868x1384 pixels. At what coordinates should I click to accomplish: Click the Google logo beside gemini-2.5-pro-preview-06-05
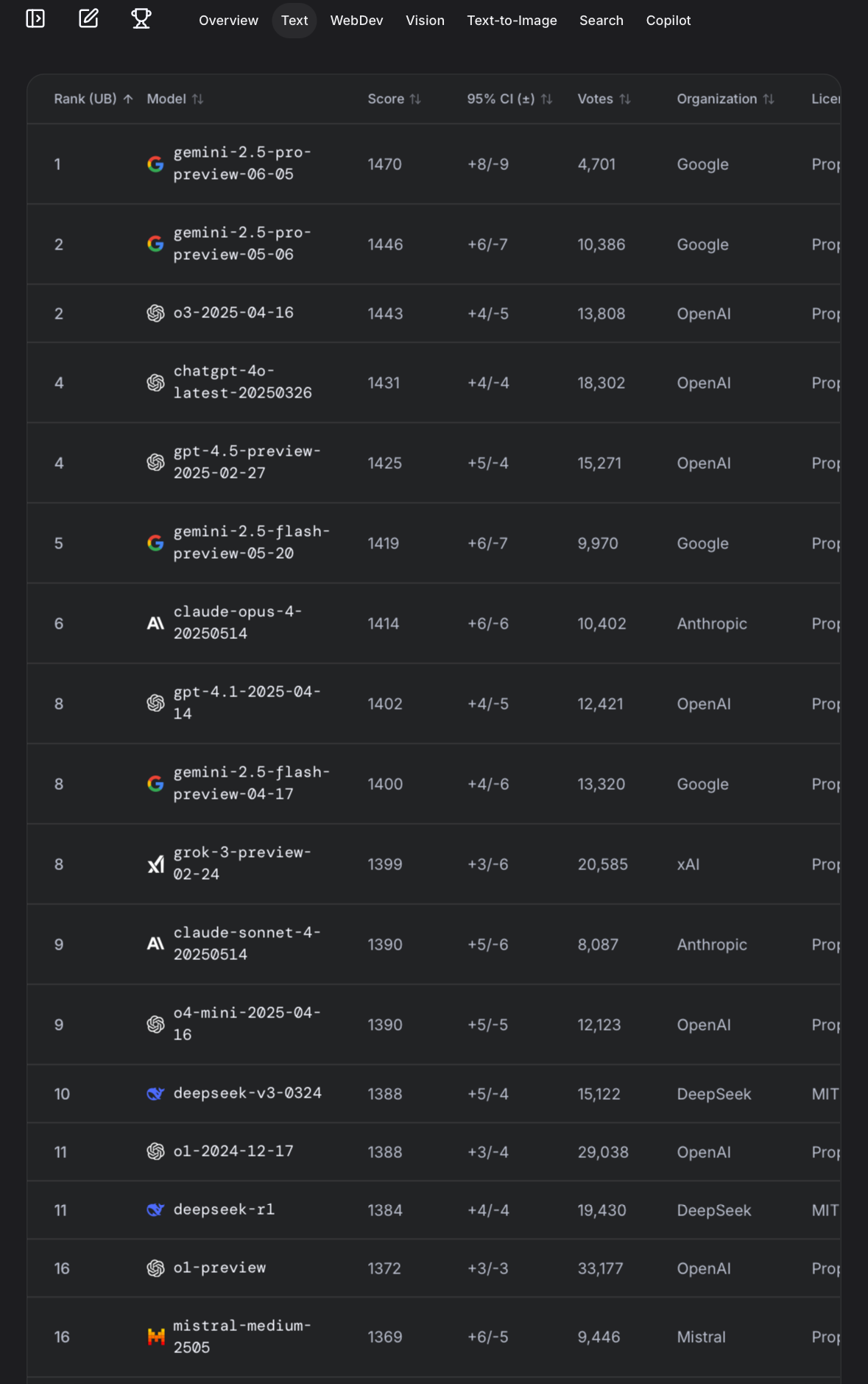155,164
